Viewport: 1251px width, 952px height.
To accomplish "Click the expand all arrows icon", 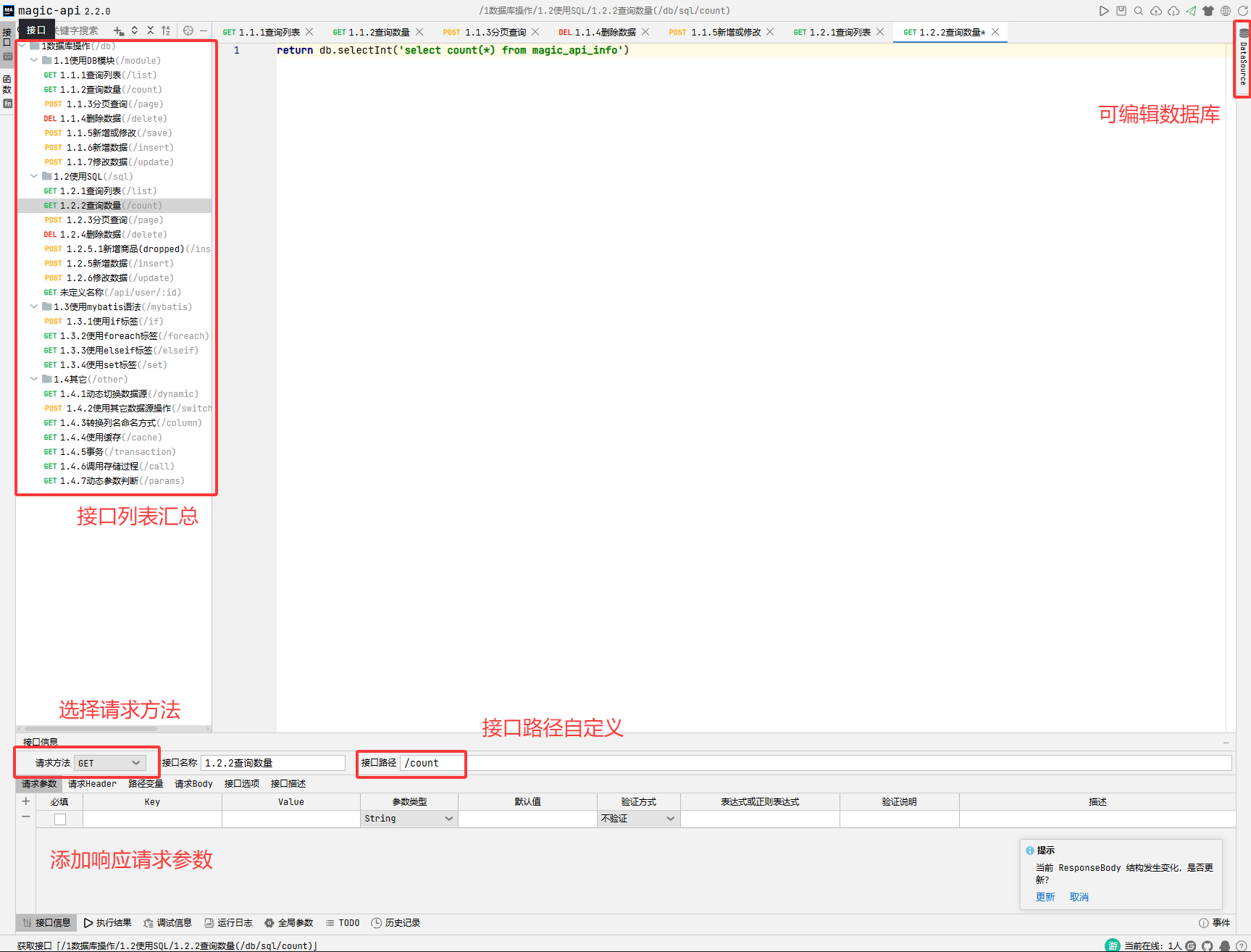I will 135,30.
